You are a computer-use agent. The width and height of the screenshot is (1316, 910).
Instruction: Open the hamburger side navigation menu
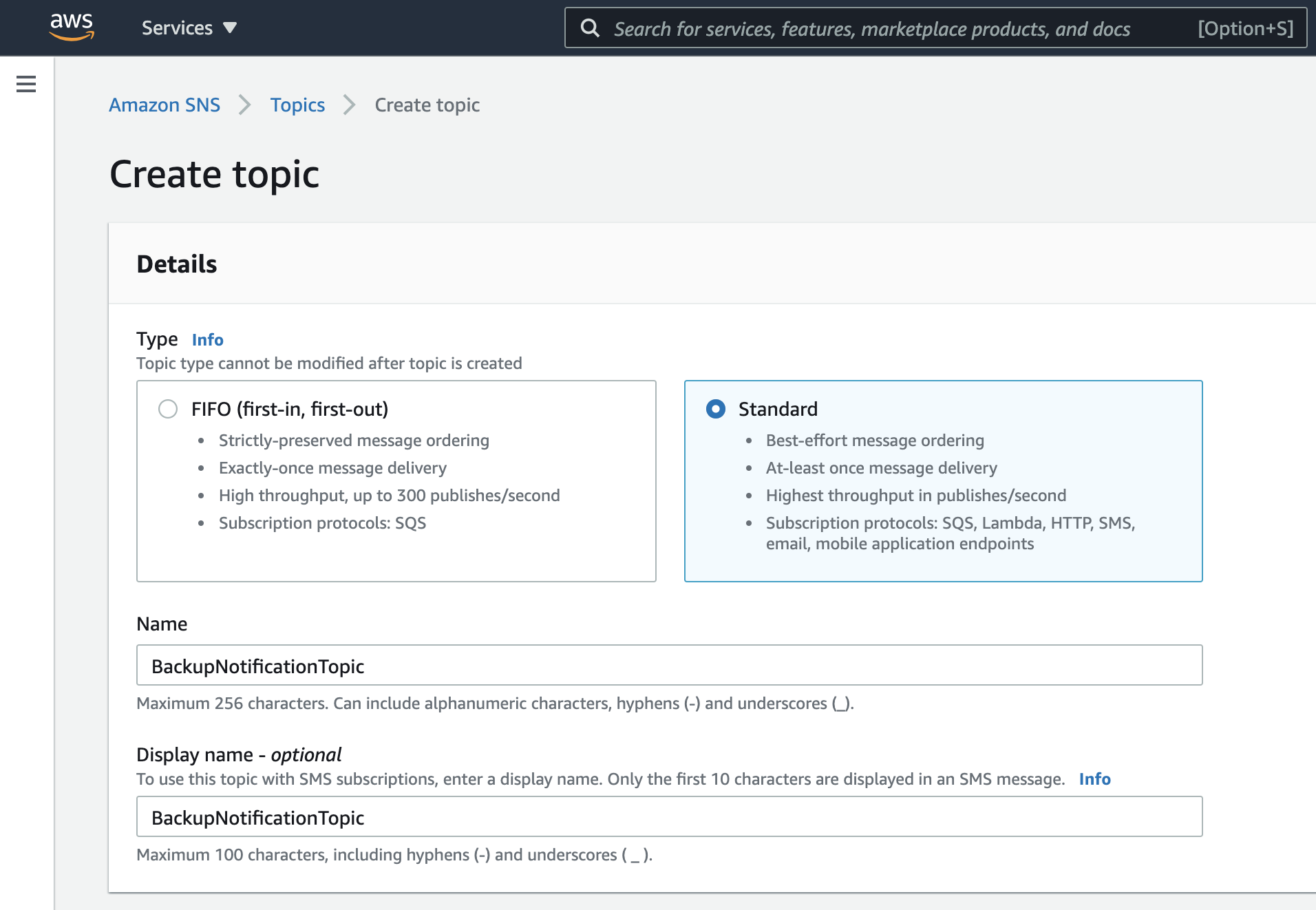(x=26, y=84)
